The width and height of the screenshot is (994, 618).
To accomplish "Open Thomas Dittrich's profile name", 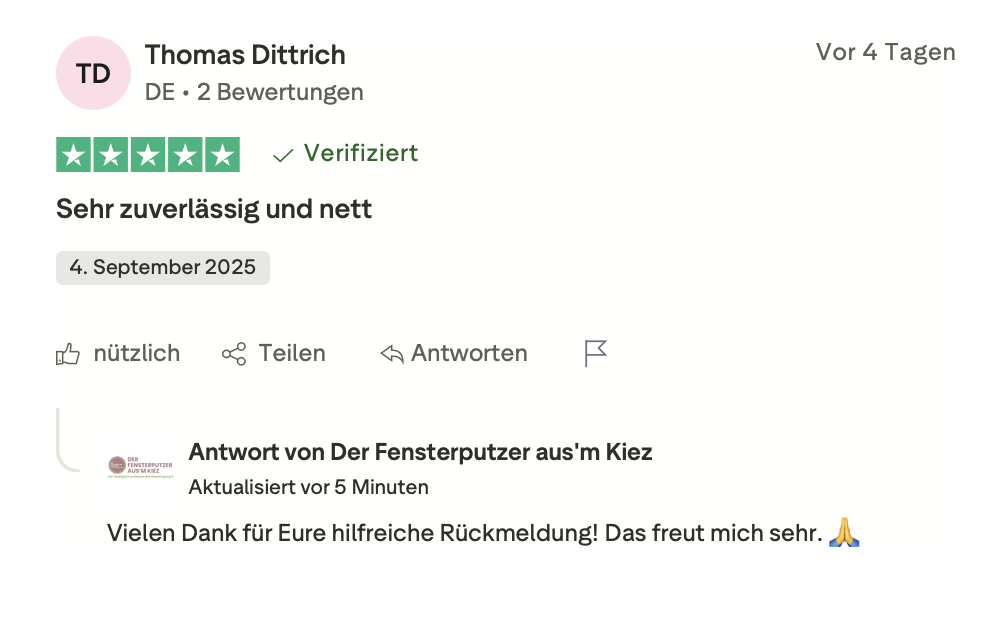I will tap(245, 54).
